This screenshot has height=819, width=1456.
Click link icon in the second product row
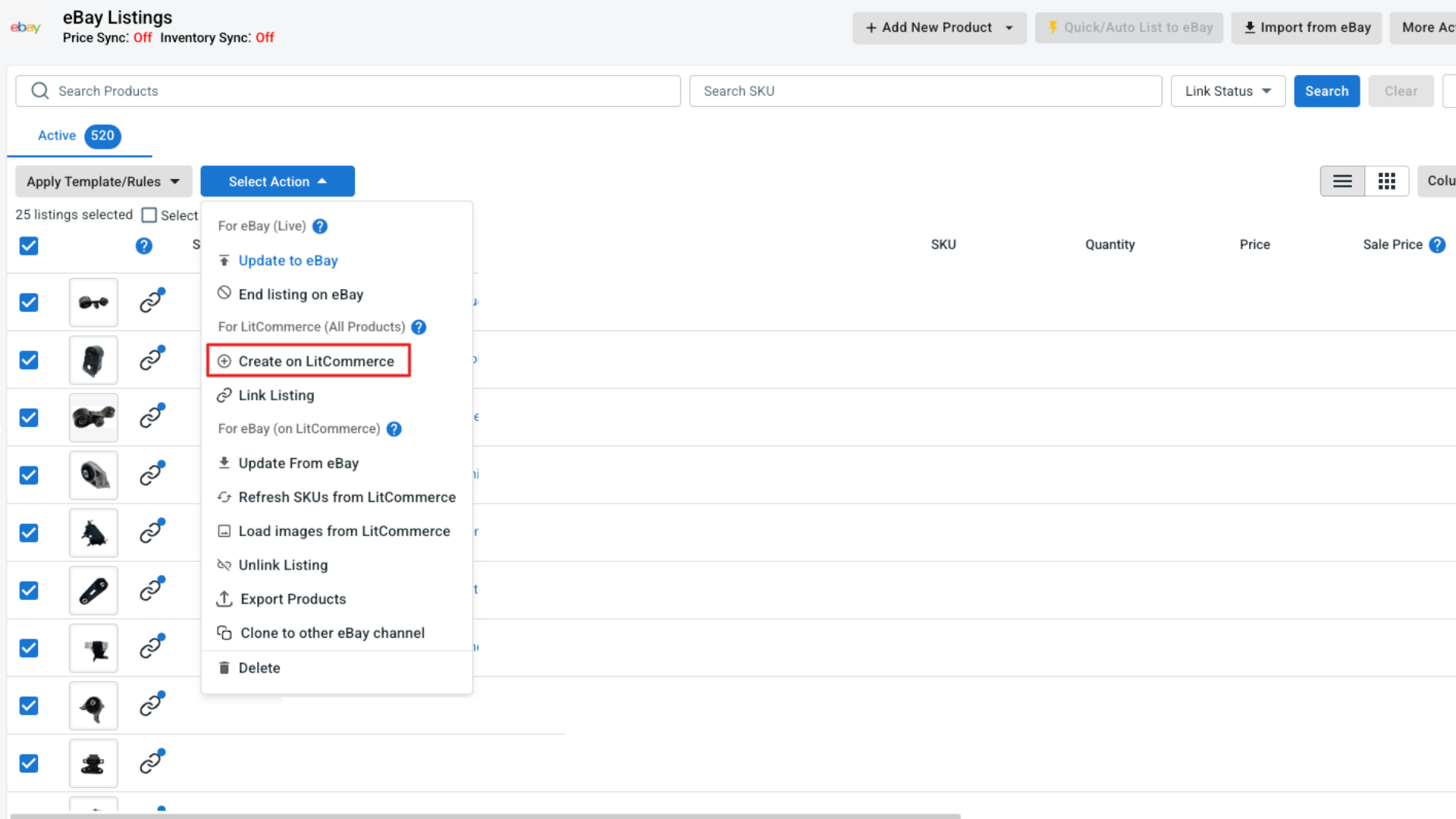point(152,359)
